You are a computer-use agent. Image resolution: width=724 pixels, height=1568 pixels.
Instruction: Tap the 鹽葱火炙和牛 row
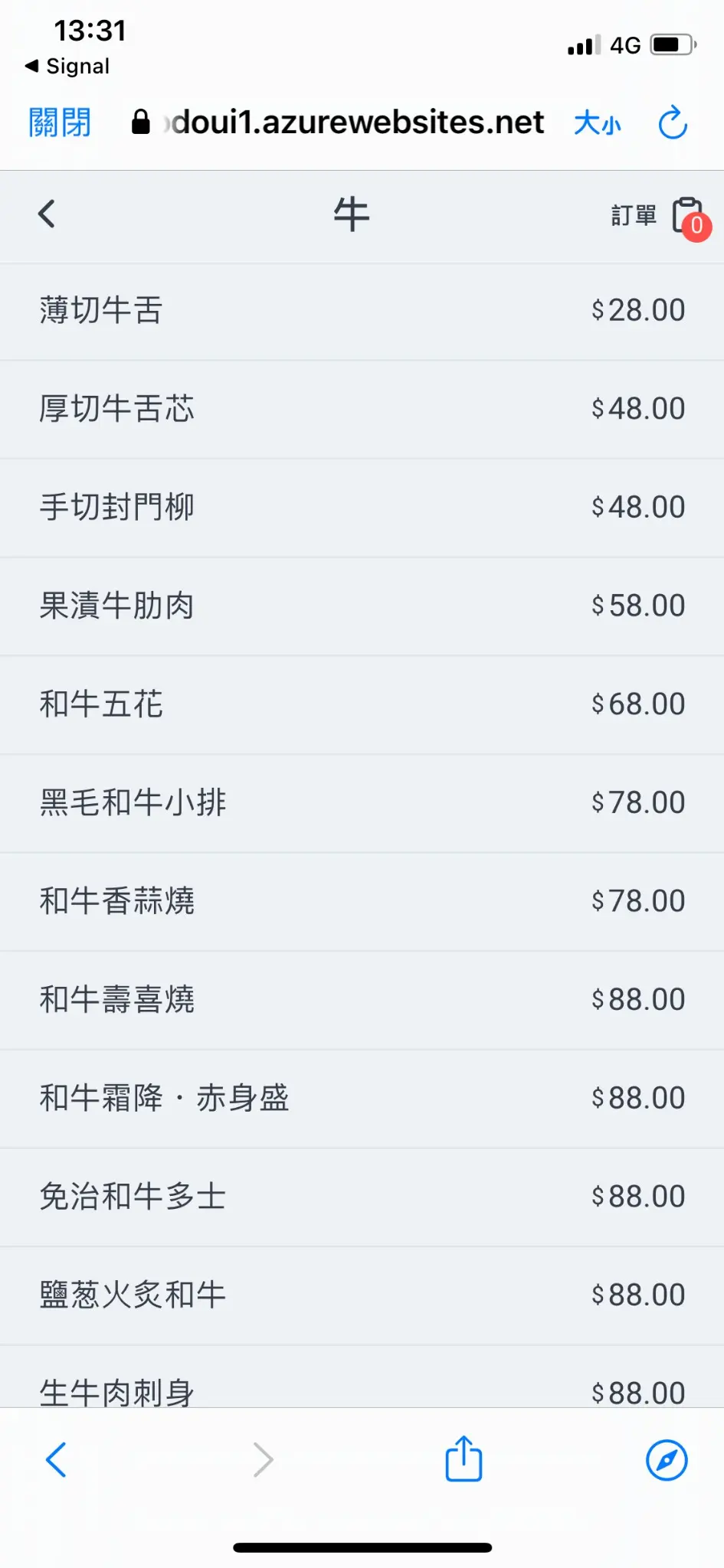coord(362,1295)
